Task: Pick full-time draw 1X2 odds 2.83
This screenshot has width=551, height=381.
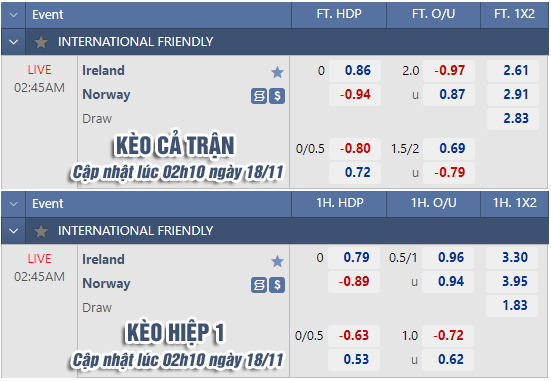Action: coord(513,118)
